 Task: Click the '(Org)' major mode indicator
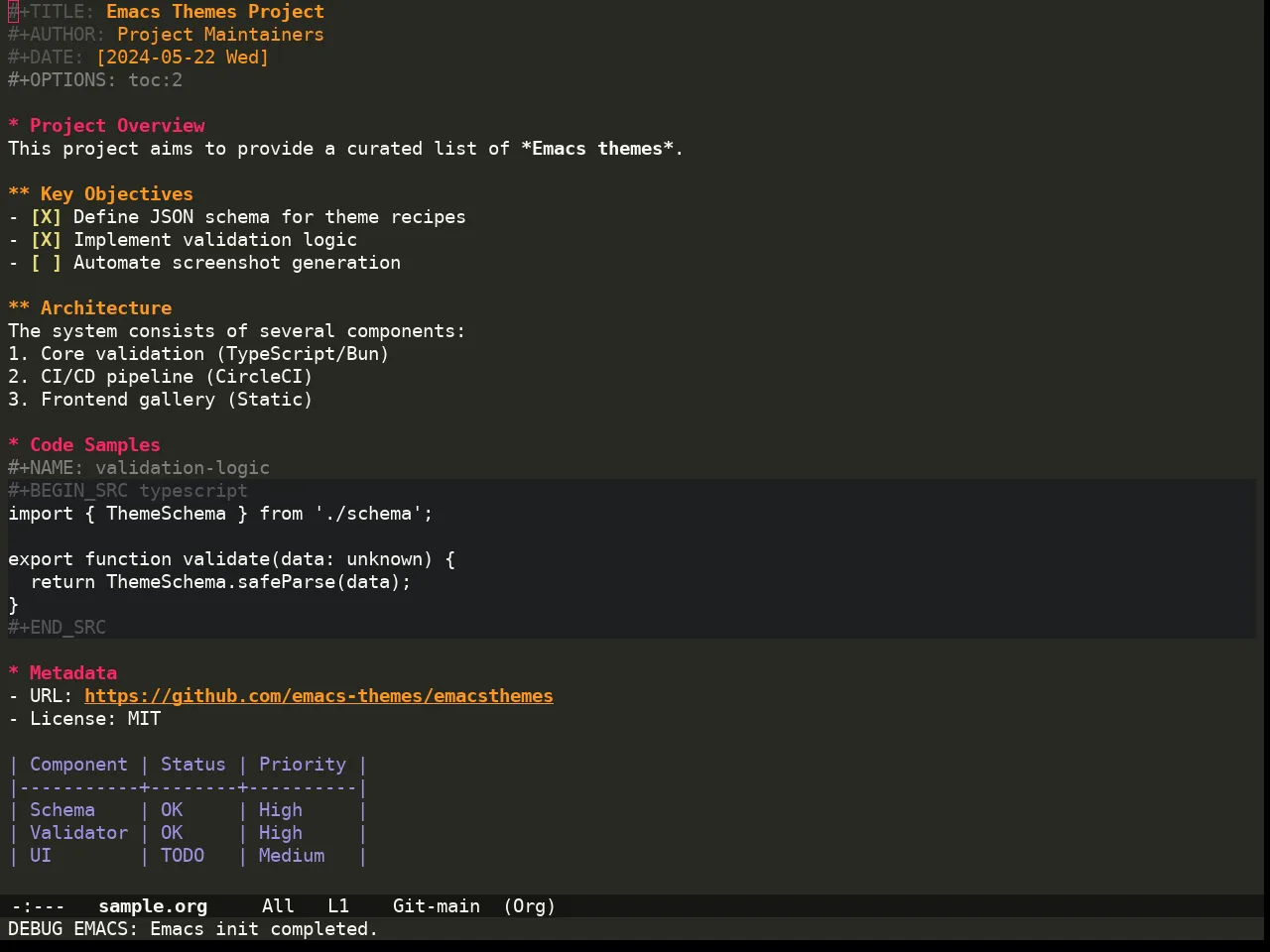pyautogui.click(x=530, y=906)
